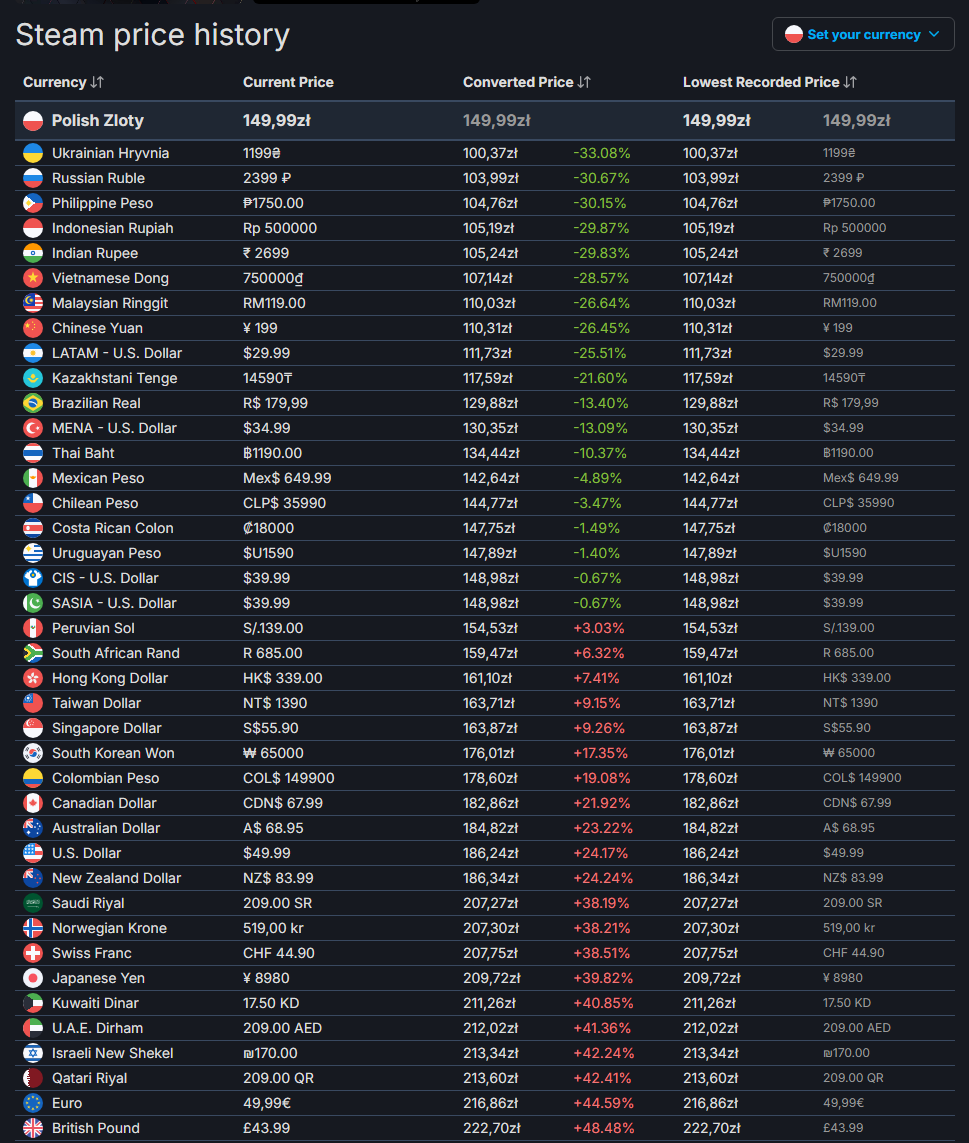Click the Saudi Riyal currency name

tap(88, 903)
